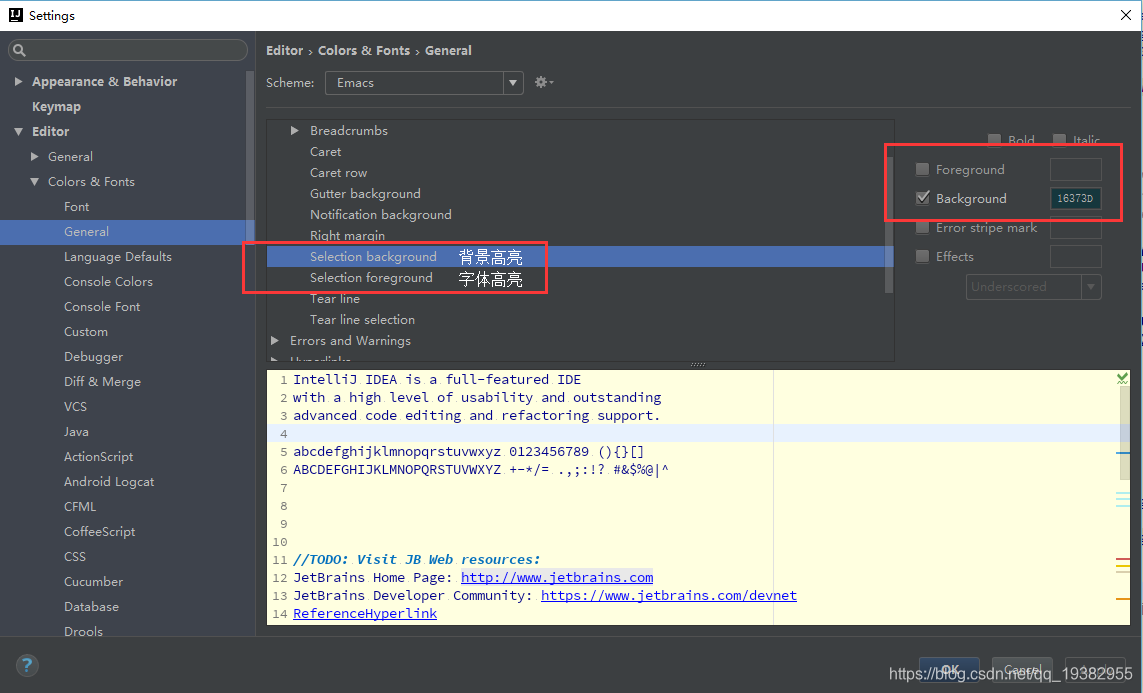Click the Foreground color swatch
The image size is (1143, 693).
point(1075,169)
